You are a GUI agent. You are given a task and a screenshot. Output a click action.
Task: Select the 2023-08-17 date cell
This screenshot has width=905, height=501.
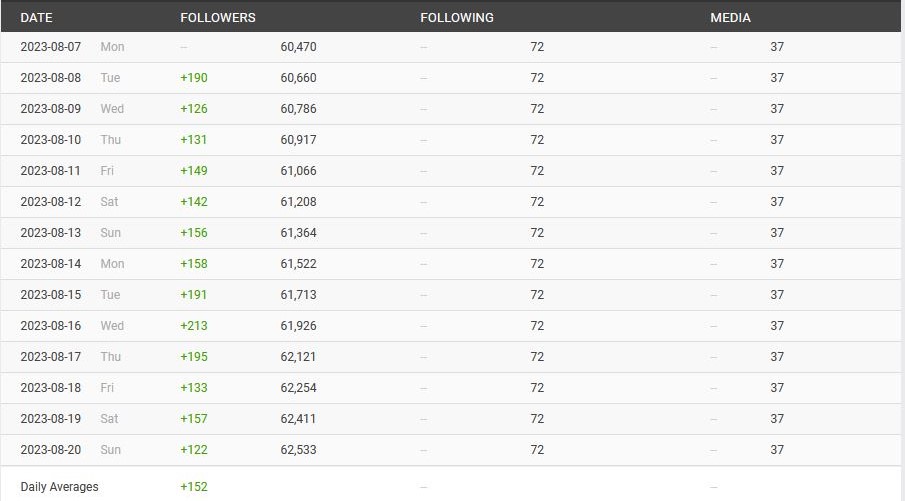coord(51,357)
